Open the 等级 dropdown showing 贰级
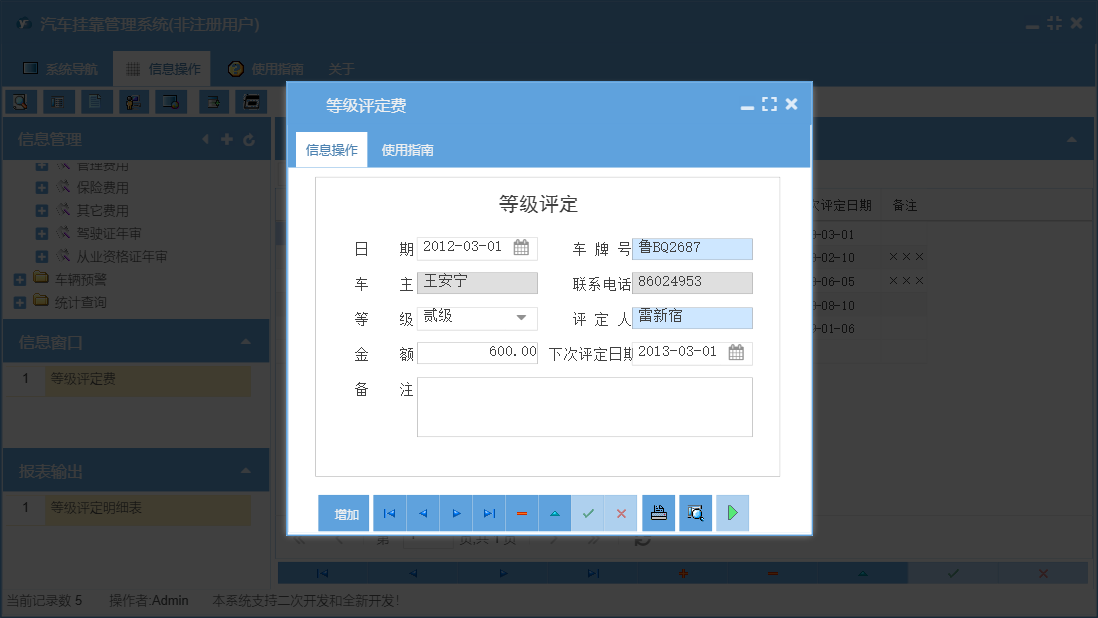The image size is (1098, 618). [521, 317]
